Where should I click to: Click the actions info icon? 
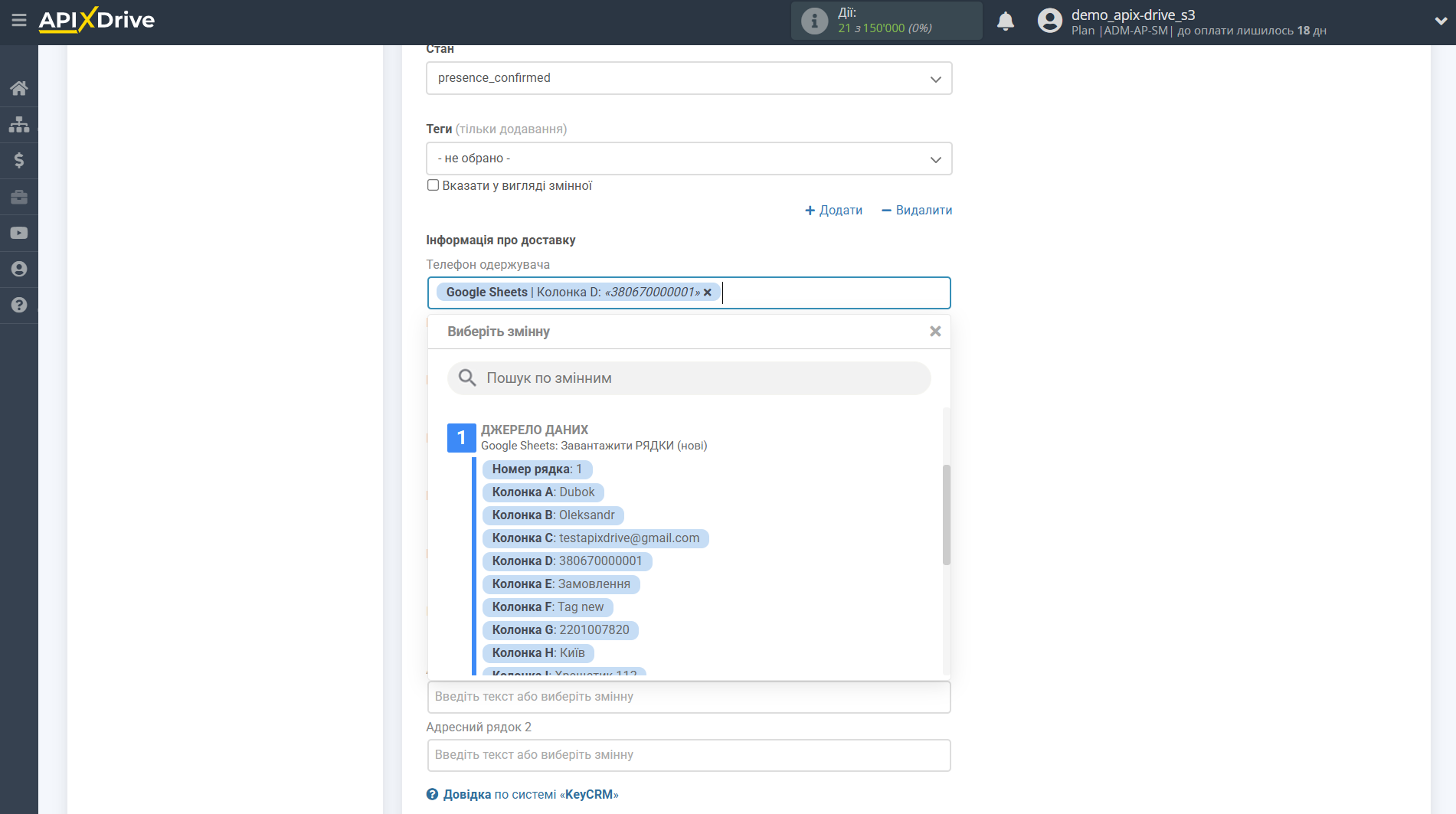pos(814,21)
